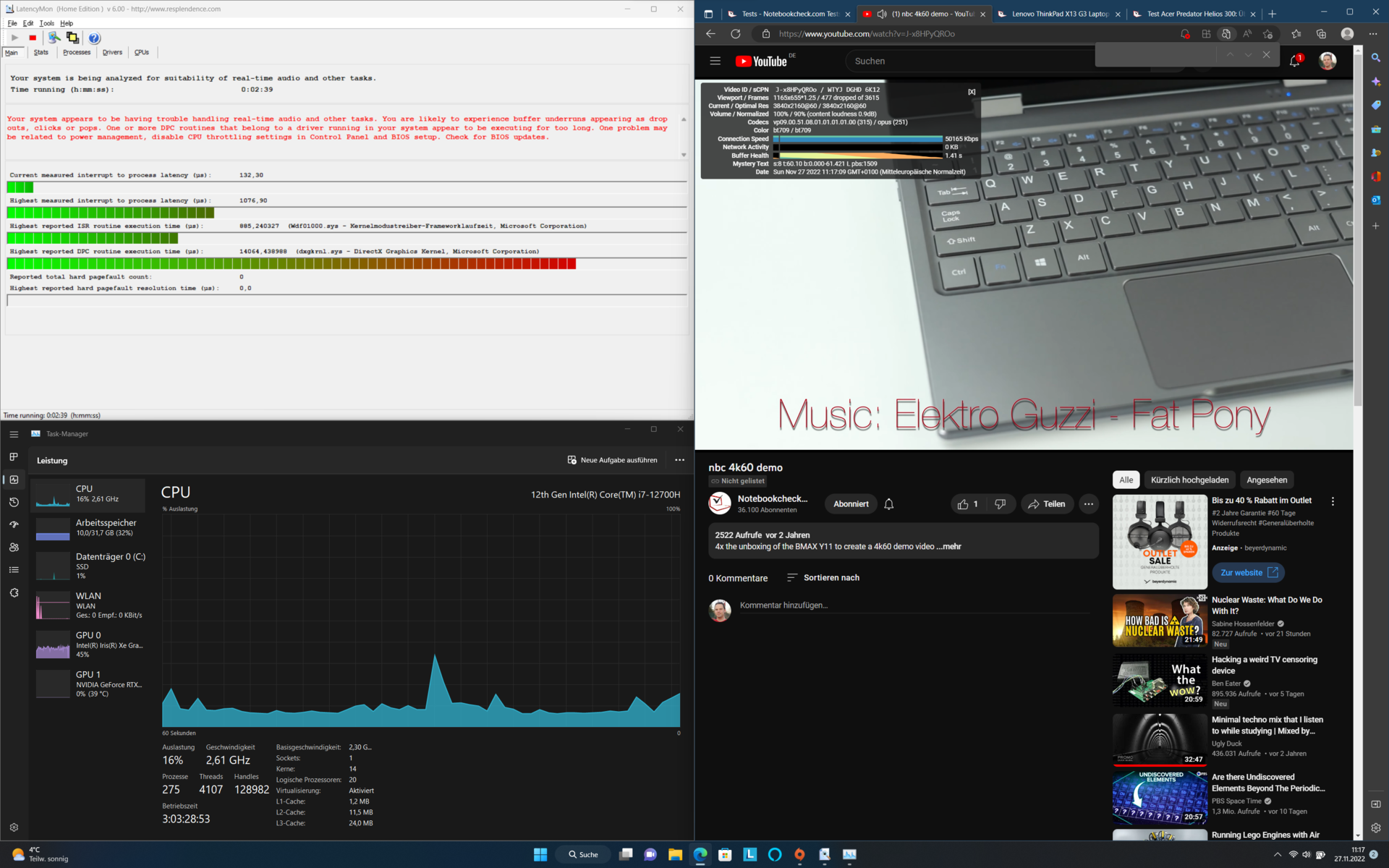Open Task-Manager three-dot options menu
The image size is (1389, 868).
pos(679,460)
